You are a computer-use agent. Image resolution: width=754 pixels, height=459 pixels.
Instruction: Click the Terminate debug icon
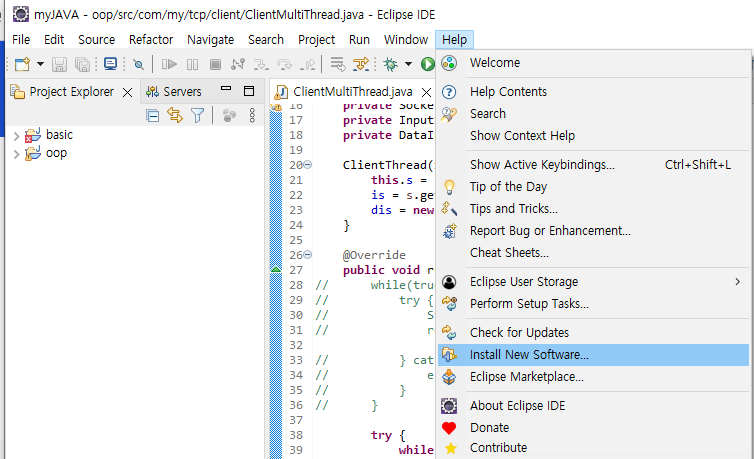(x=215, y=64)
